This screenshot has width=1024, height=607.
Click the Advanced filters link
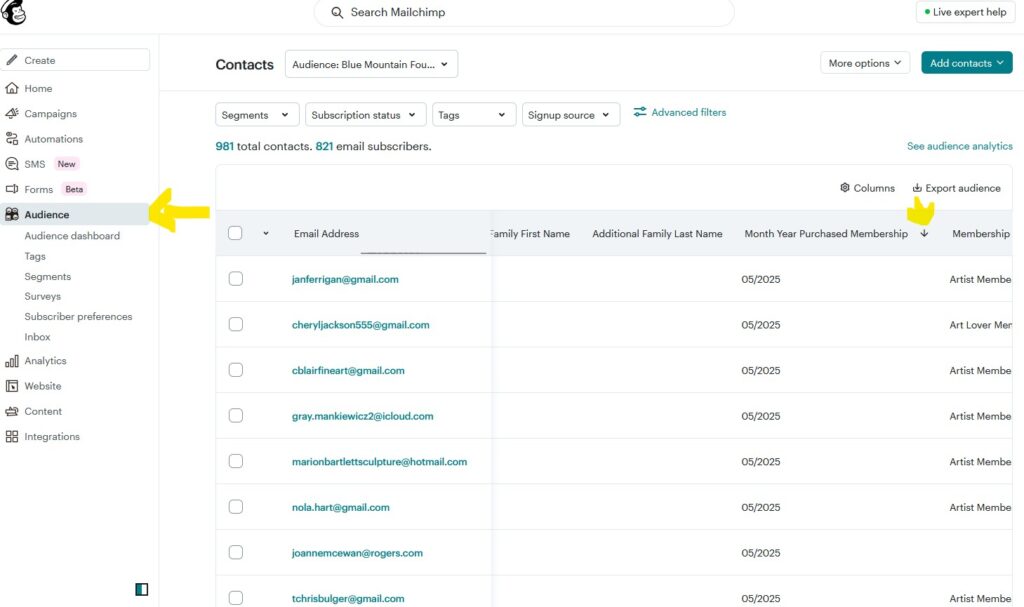click(x=688, y=112)
